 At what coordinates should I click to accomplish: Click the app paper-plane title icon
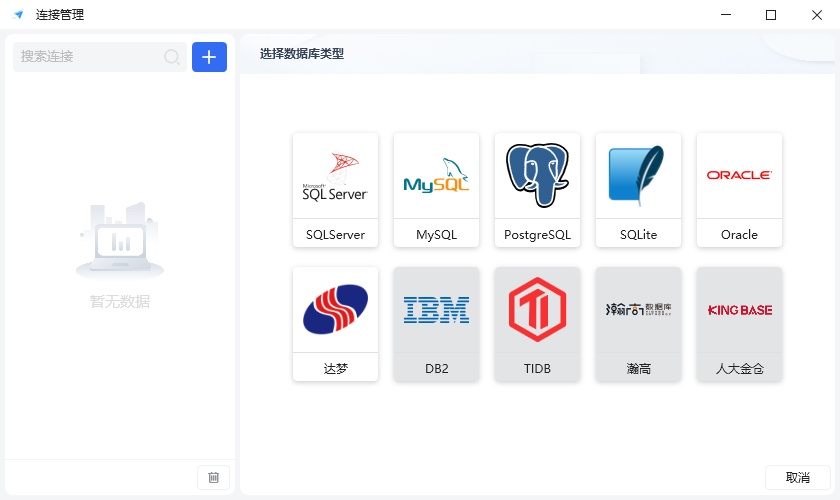pos(19,14)
